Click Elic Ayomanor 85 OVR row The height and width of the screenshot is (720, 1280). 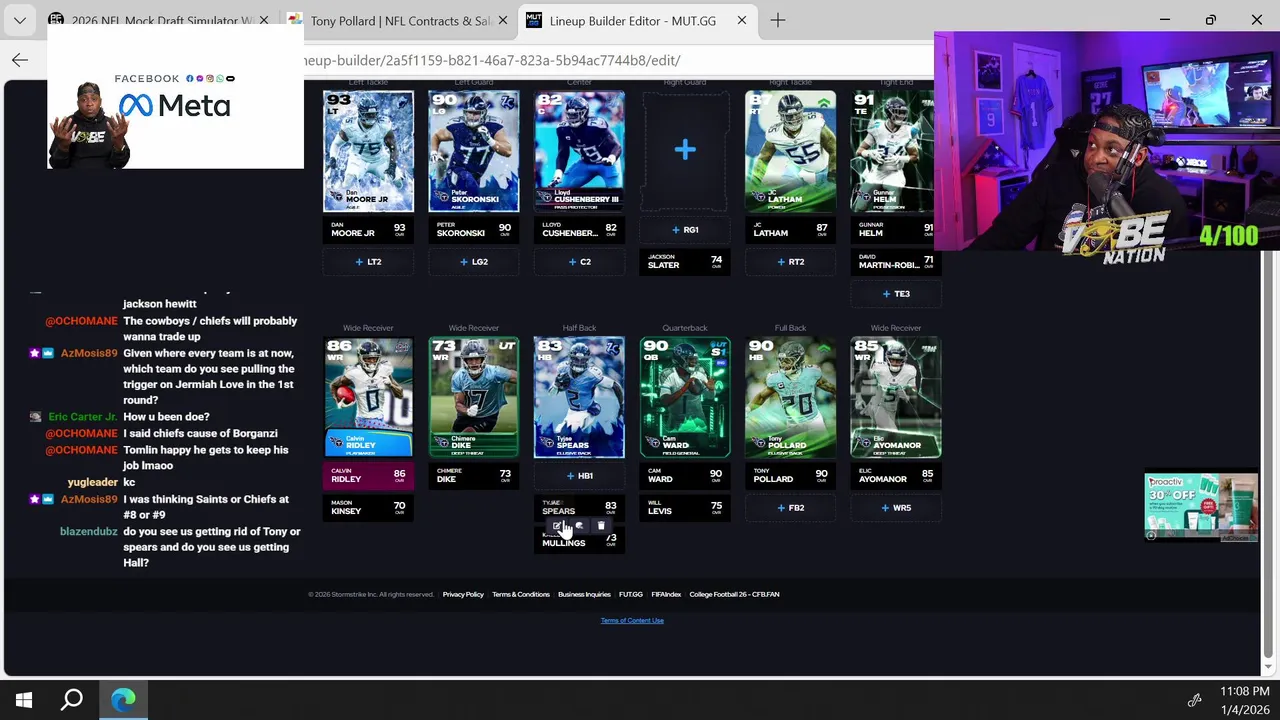pos(896,476)
